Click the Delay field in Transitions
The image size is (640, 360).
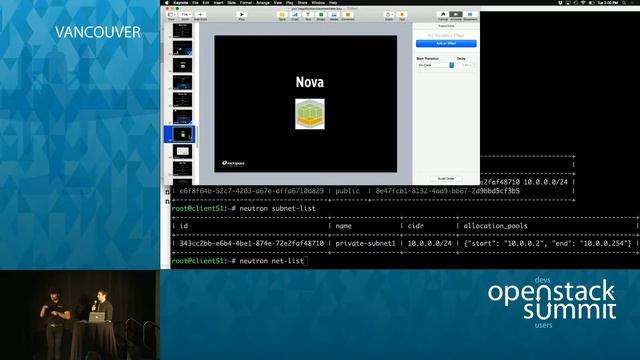465,65
